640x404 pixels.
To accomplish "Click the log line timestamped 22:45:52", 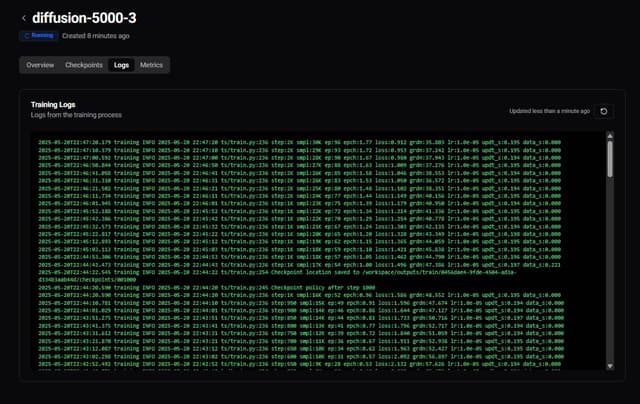I will click(299, 211).
